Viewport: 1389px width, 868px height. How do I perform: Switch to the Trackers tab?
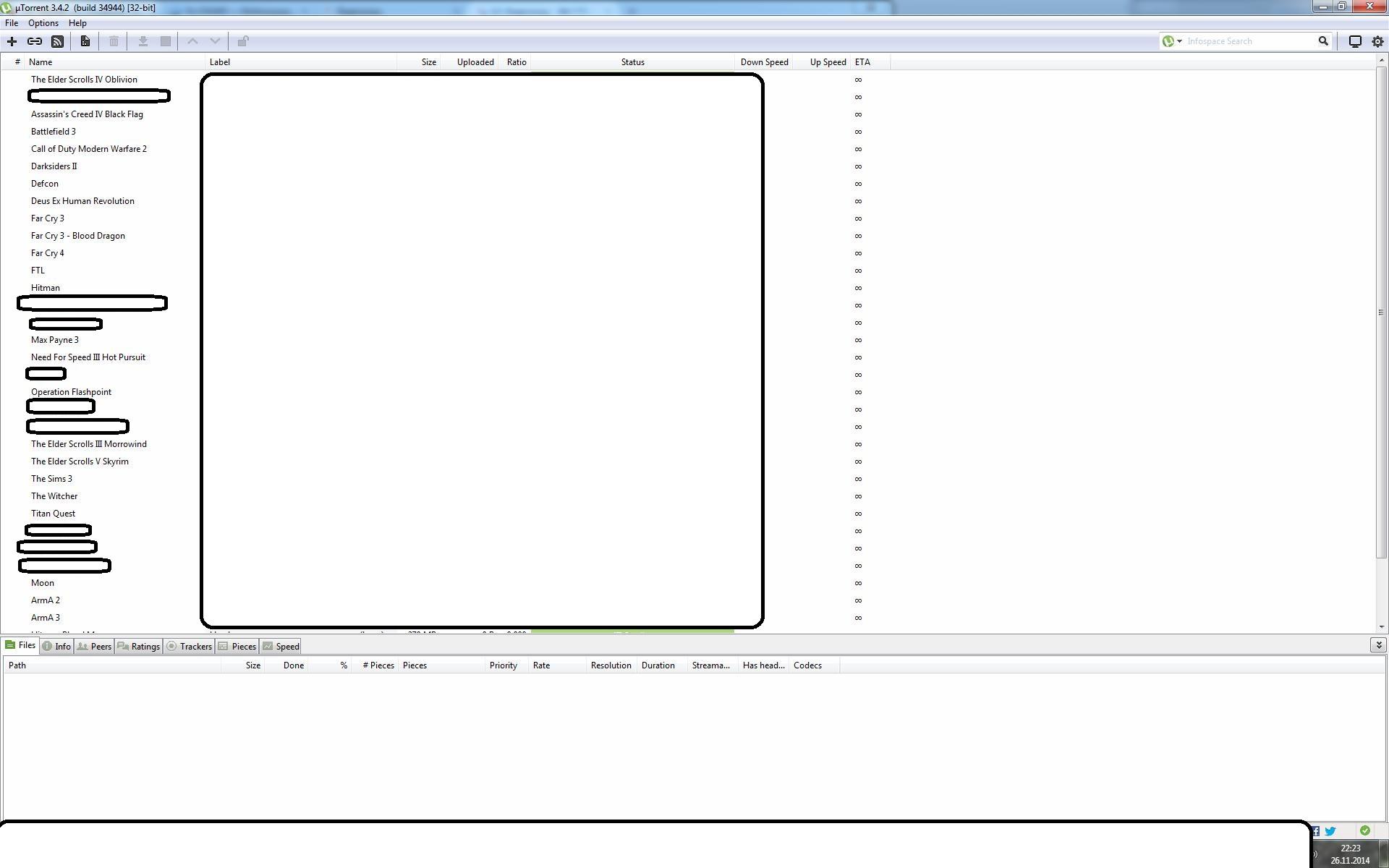pyautogui.click(x=189, y=647)
